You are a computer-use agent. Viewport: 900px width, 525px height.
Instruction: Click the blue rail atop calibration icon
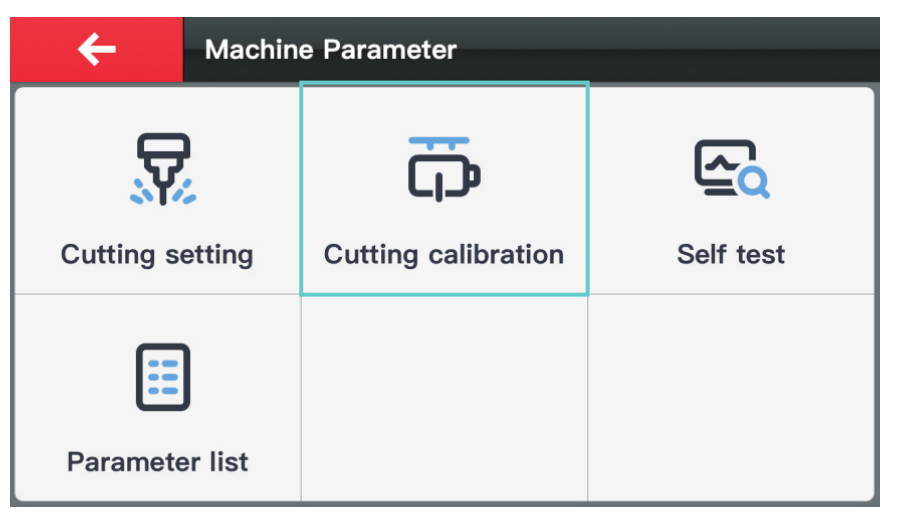[439, 142]
